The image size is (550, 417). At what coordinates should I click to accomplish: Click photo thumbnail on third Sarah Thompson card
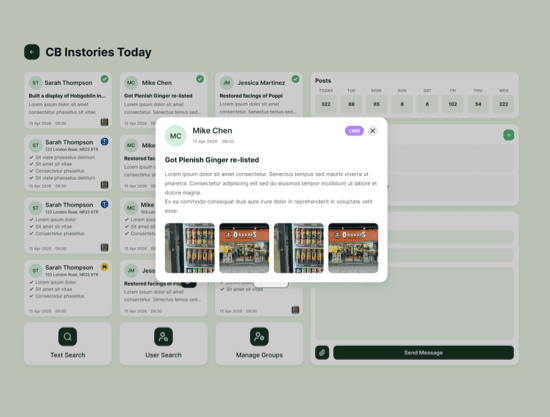tap(104, 247)
